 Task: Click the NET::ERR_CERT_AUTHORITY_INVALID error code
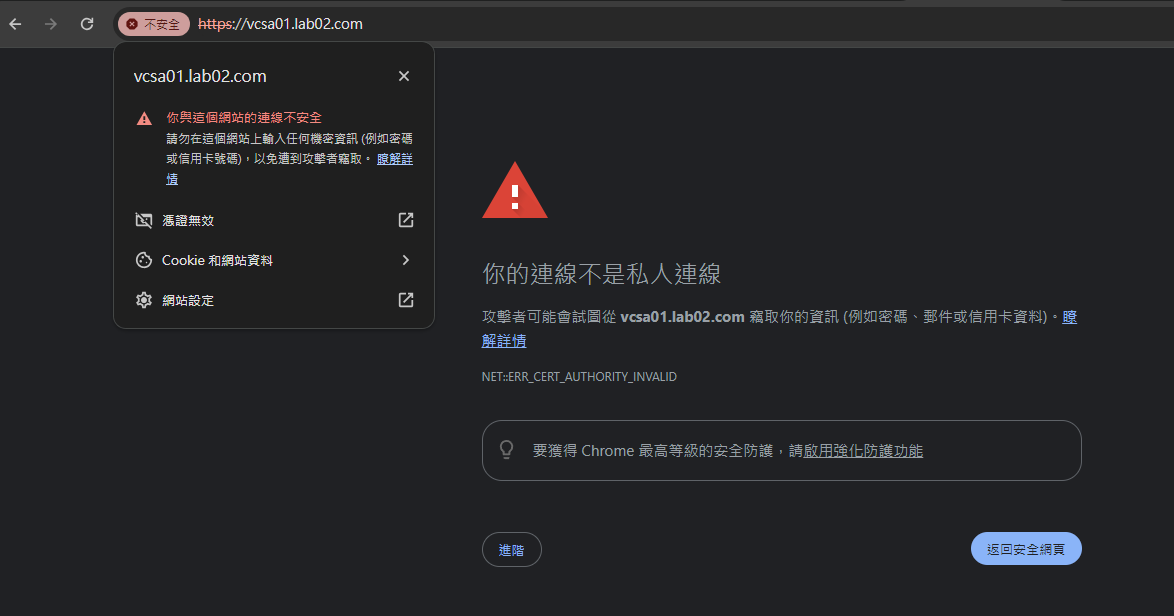579,376
